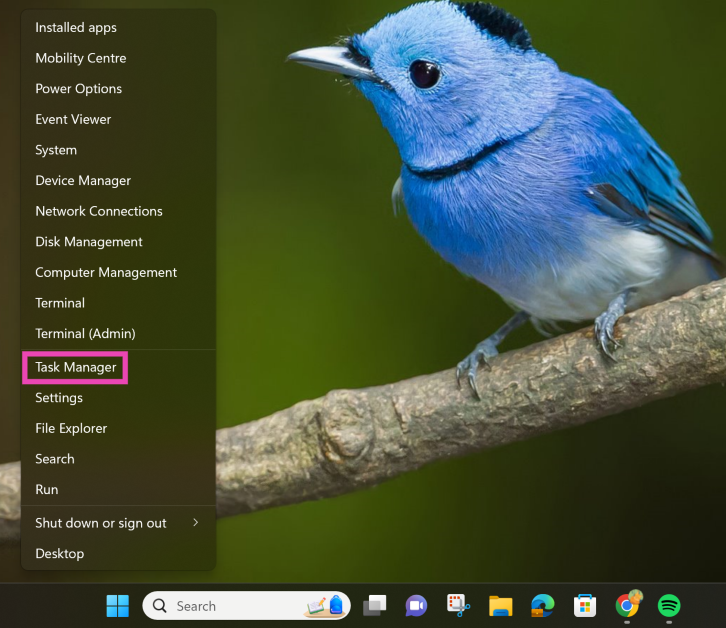The height and width of the screenshot is (628, 726).
Task: Choose Run from the menu
Action: click(x=47, y=489)
